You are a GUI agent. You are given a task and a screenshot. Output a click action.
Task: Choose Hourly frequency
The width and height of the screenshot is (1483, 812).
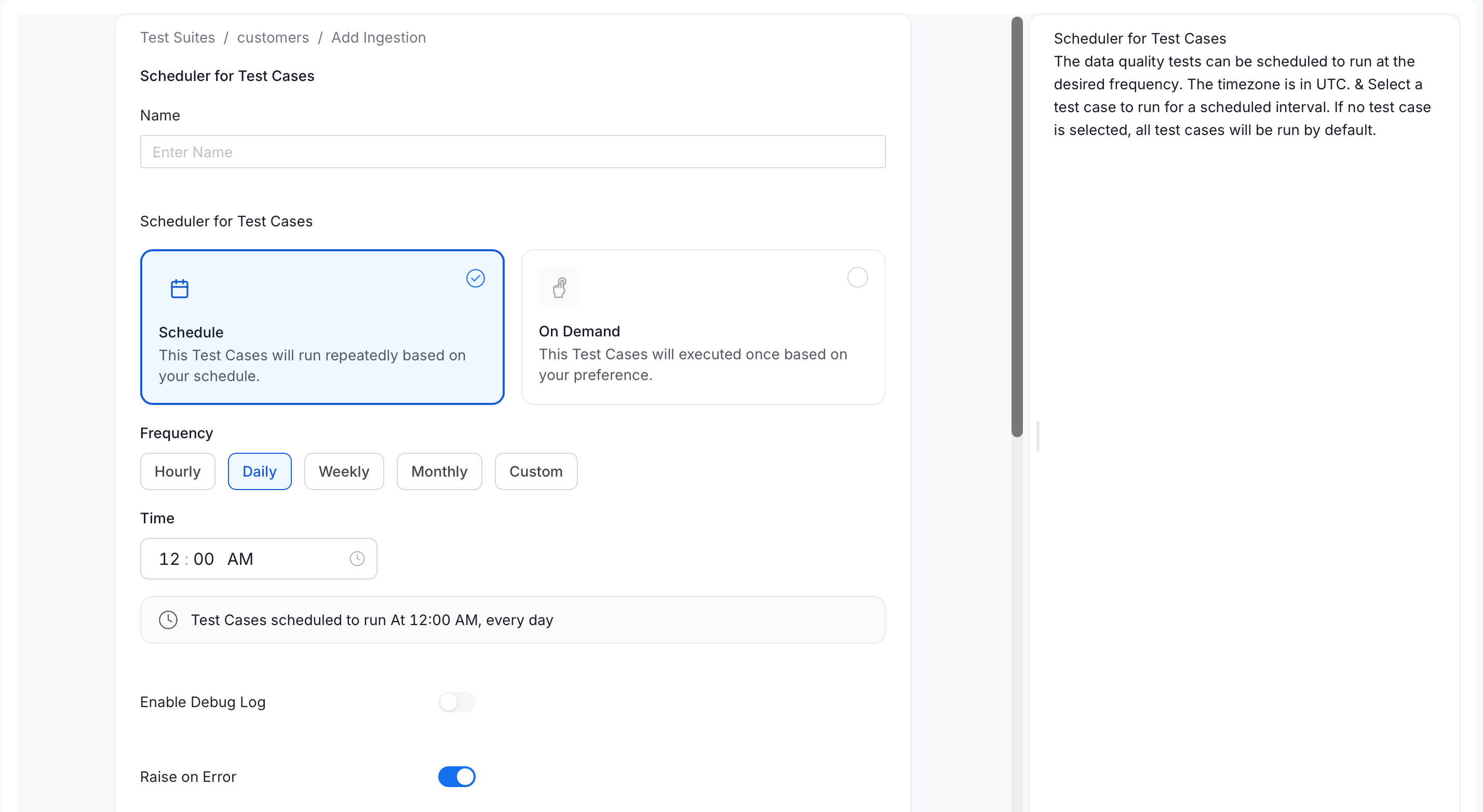click(177, 471)
